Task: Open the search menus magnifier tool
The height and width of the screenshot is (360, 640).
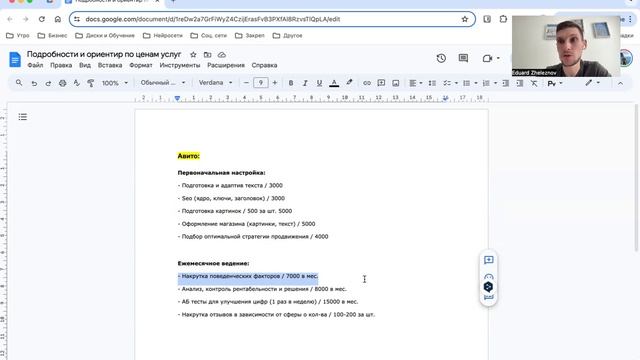Action: [19, 83]
